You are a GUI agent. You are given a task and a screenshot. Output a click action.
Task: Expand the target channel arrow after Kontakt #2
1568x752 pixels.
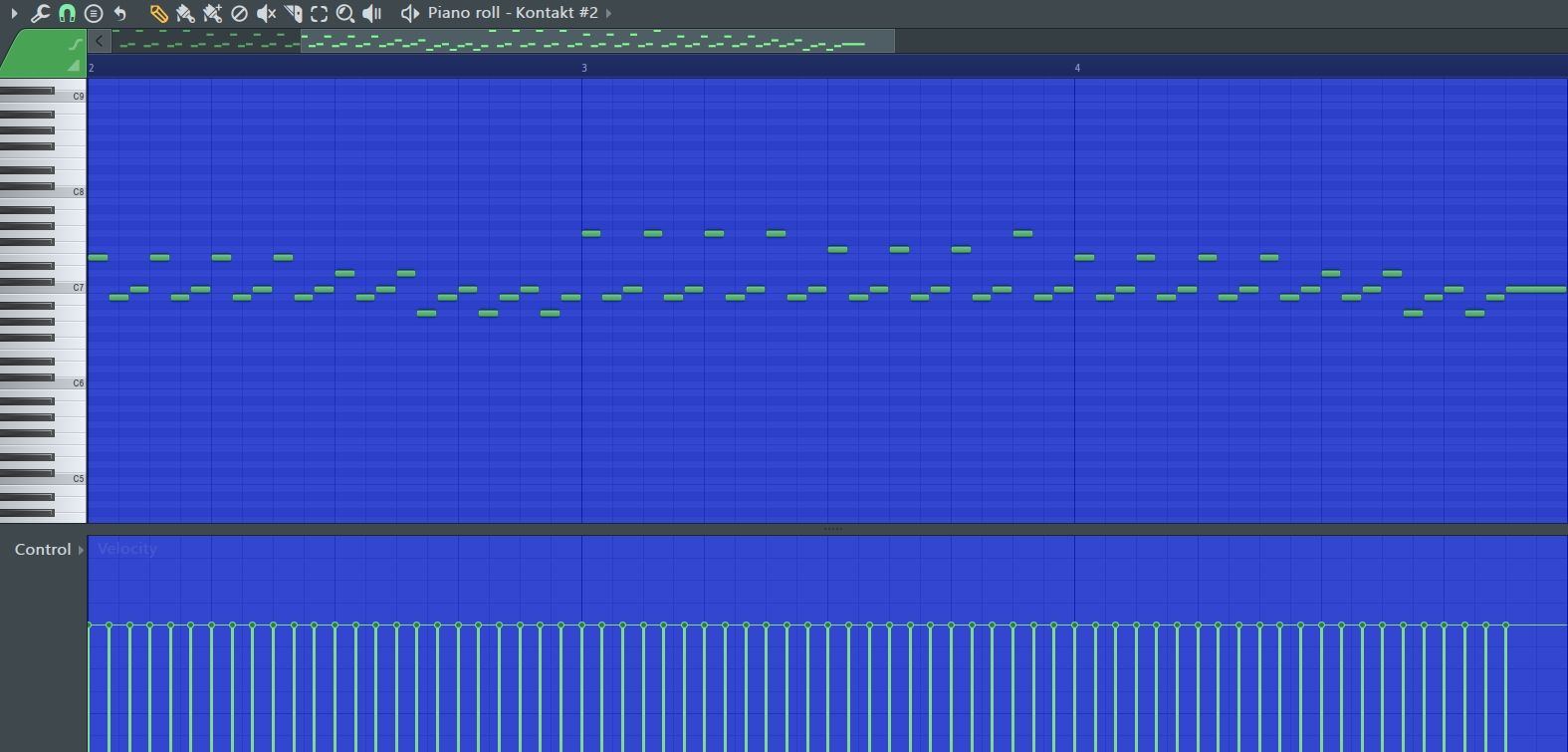pyautogui.click(x=609, y=13)
